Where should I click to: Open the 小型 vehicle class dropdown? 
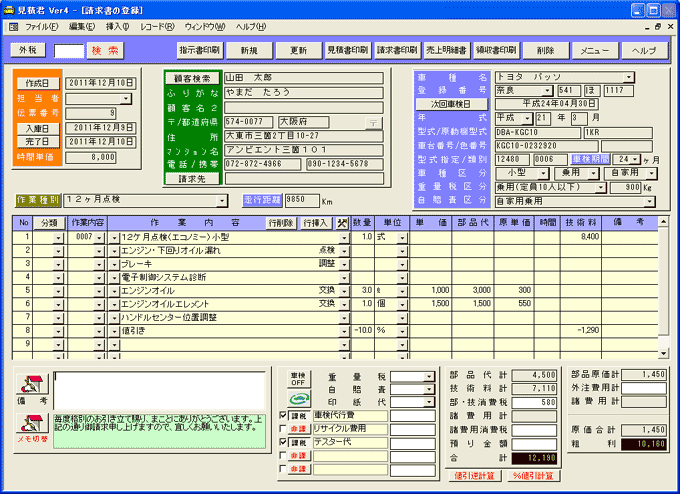(x=543, y=173)
